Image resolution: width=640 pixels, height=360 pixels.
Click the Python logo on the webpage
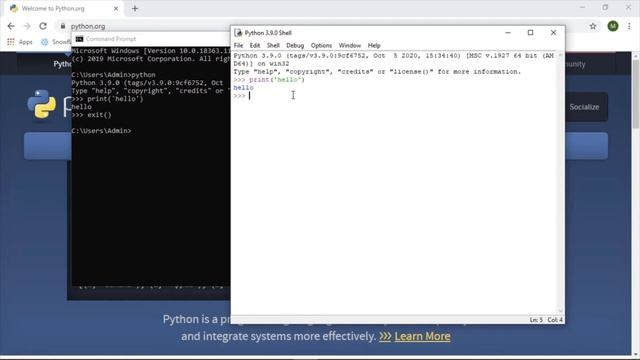pos(42,104)
